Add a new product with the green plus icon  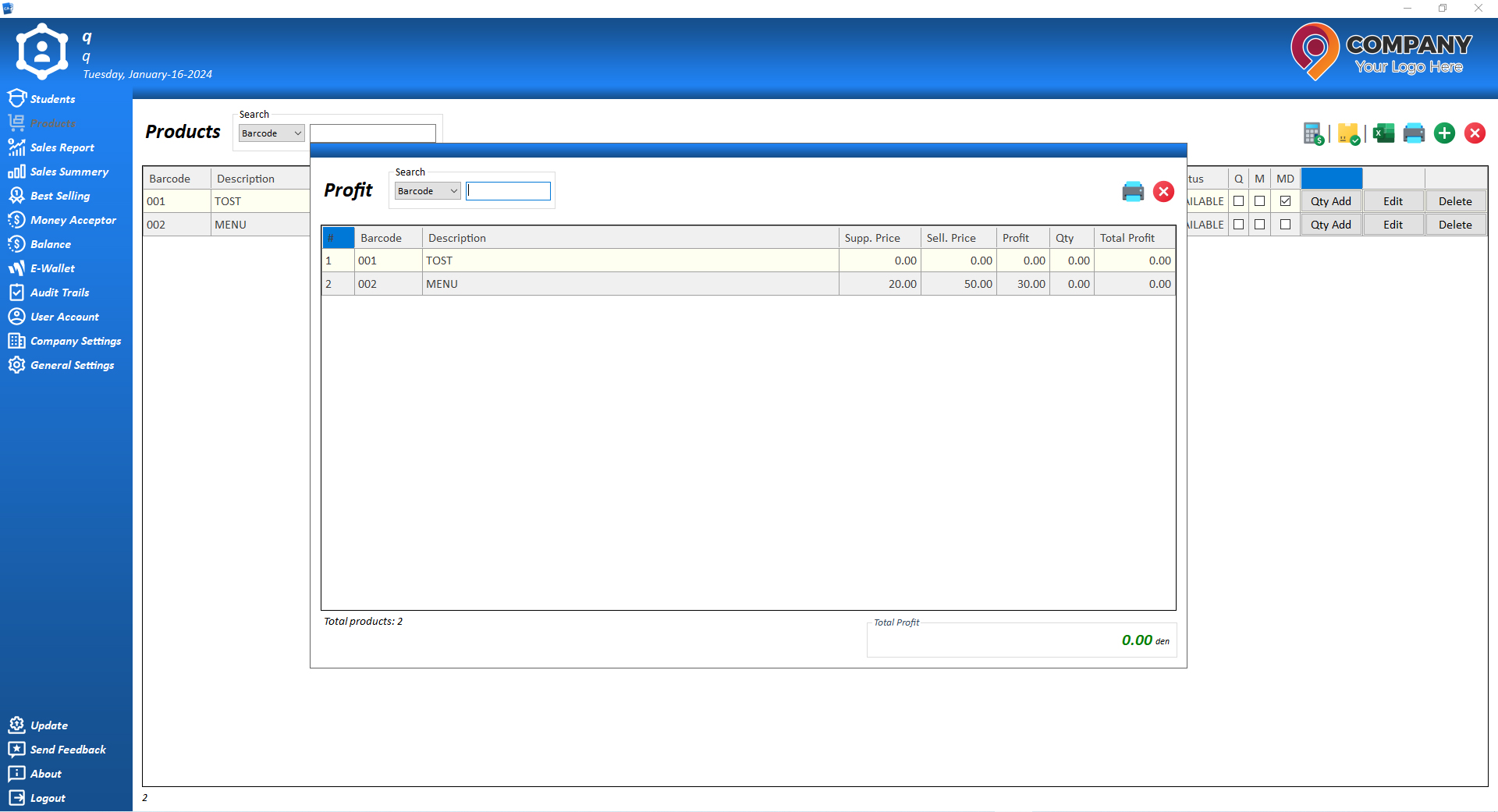point(1443,133)
